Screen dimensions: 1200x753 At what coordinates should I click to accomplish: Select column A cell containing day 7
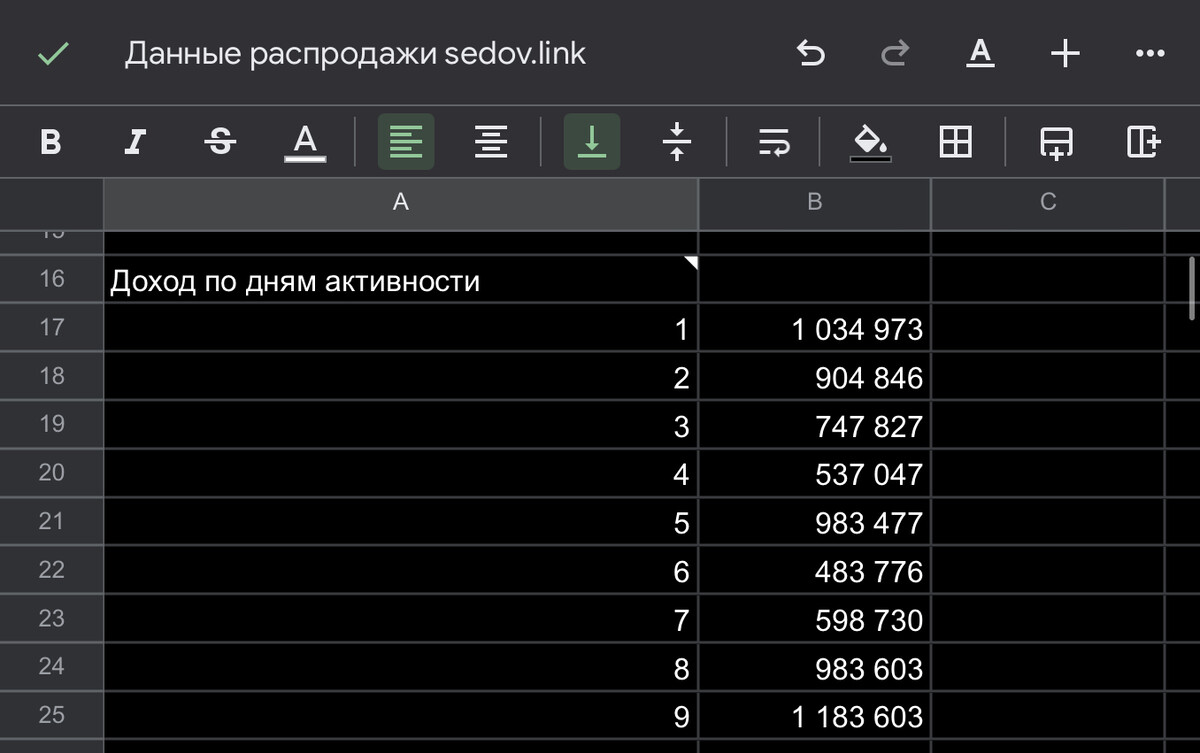(x=401, y=620)
